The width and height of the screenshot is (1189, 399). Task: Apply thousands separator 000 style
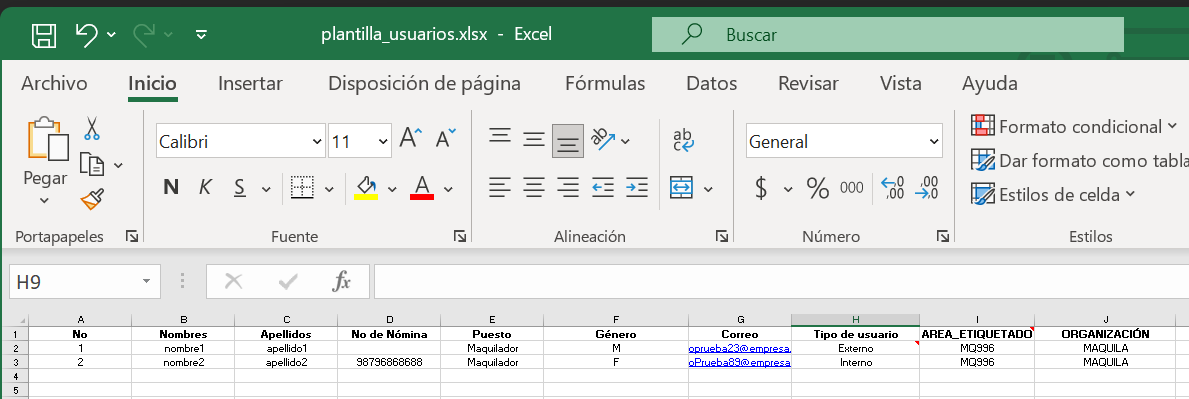pyautogui.click(x=852, y=187)
